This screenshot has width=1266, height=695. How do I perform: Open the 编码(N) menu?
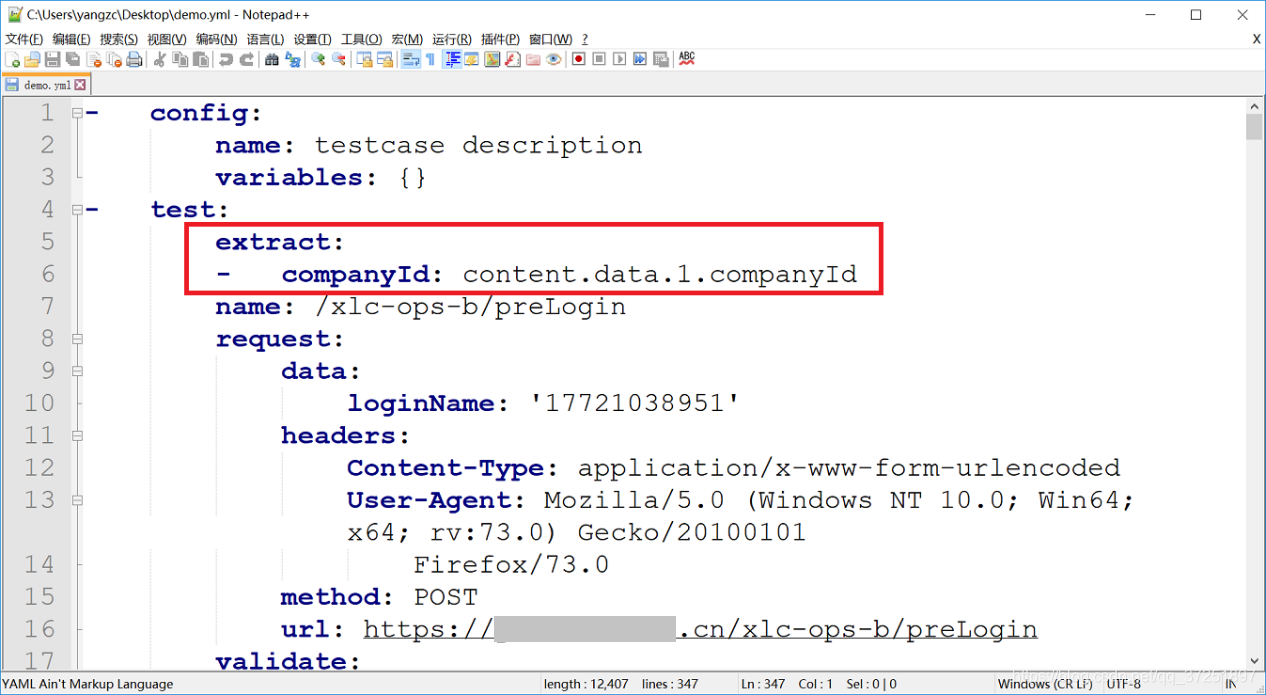point(216,39)
